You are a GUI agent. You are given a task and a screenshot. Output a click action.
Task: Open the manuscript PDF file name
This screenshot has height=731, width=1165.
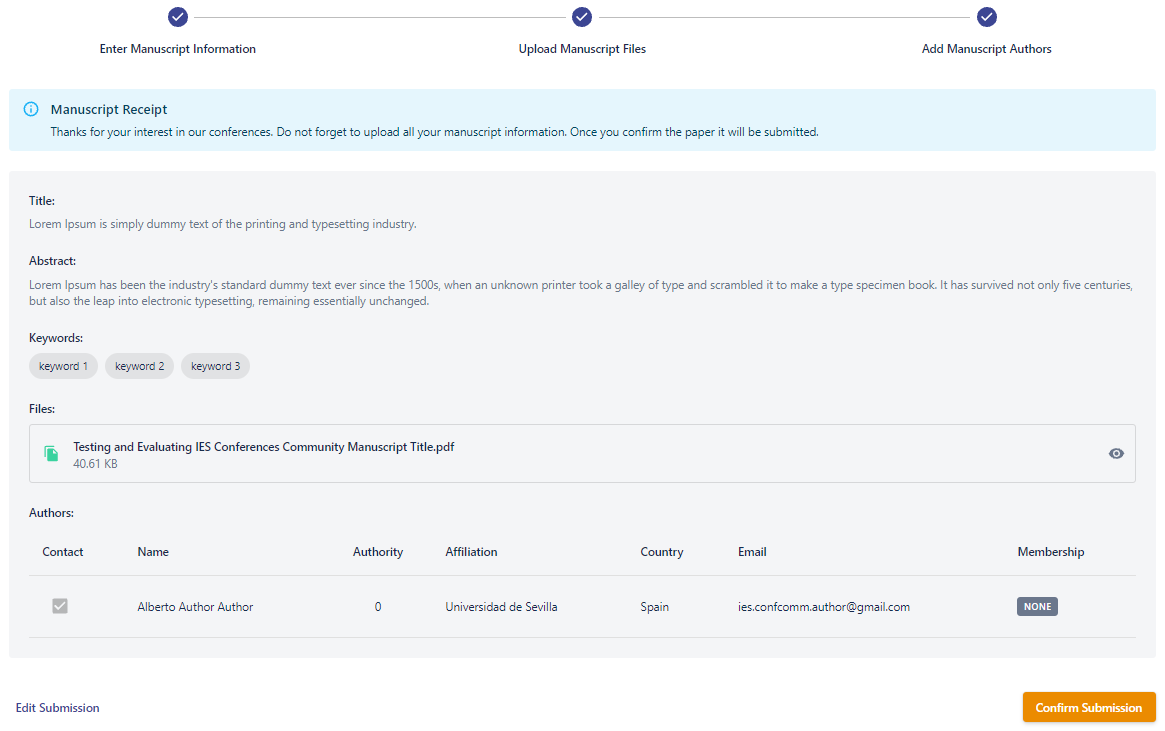pyautogui.click(x=264, y=447)
